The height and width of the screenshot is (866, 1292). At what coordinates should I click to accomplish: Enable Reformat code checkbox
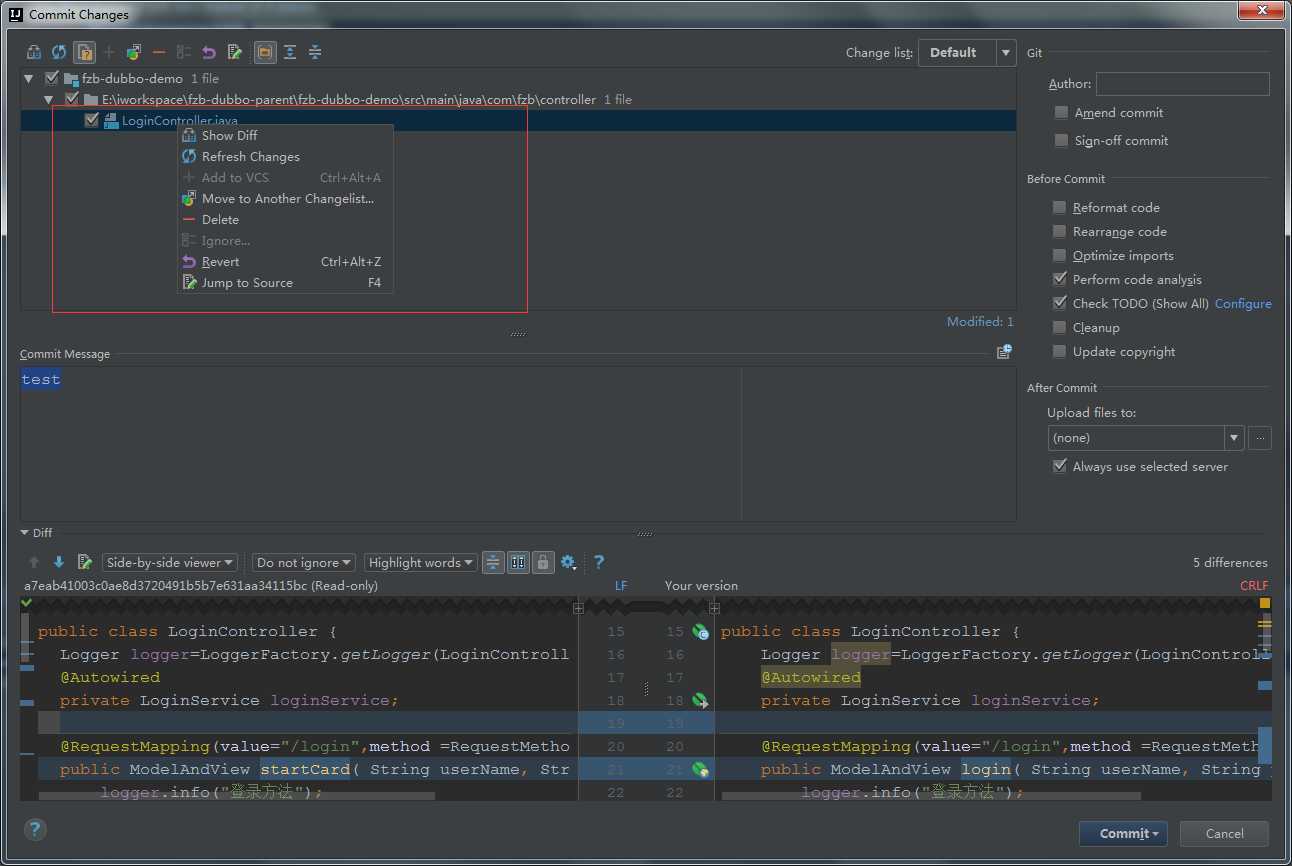pos(1059,207)
